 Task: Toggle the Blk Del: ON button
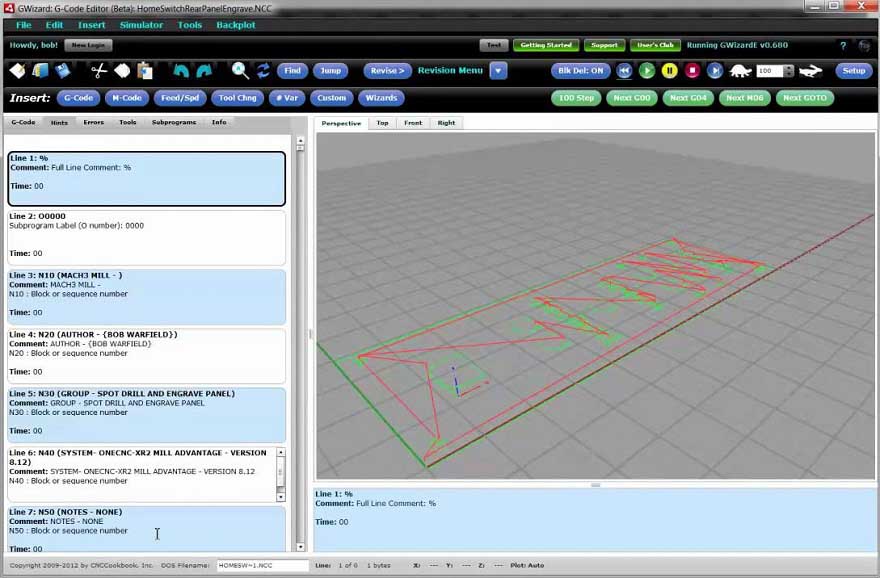pyautogui.click(x=581, y=71)
